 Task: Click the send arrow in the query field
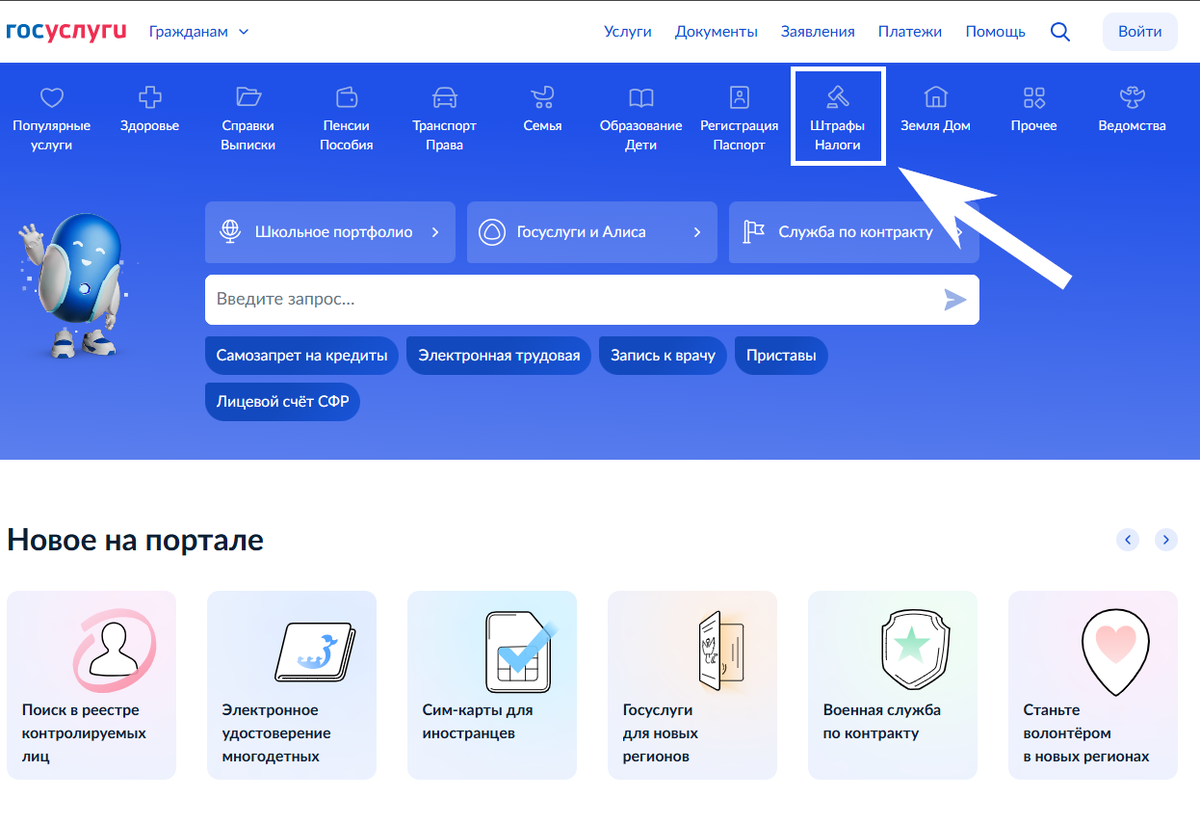(955, 300)
